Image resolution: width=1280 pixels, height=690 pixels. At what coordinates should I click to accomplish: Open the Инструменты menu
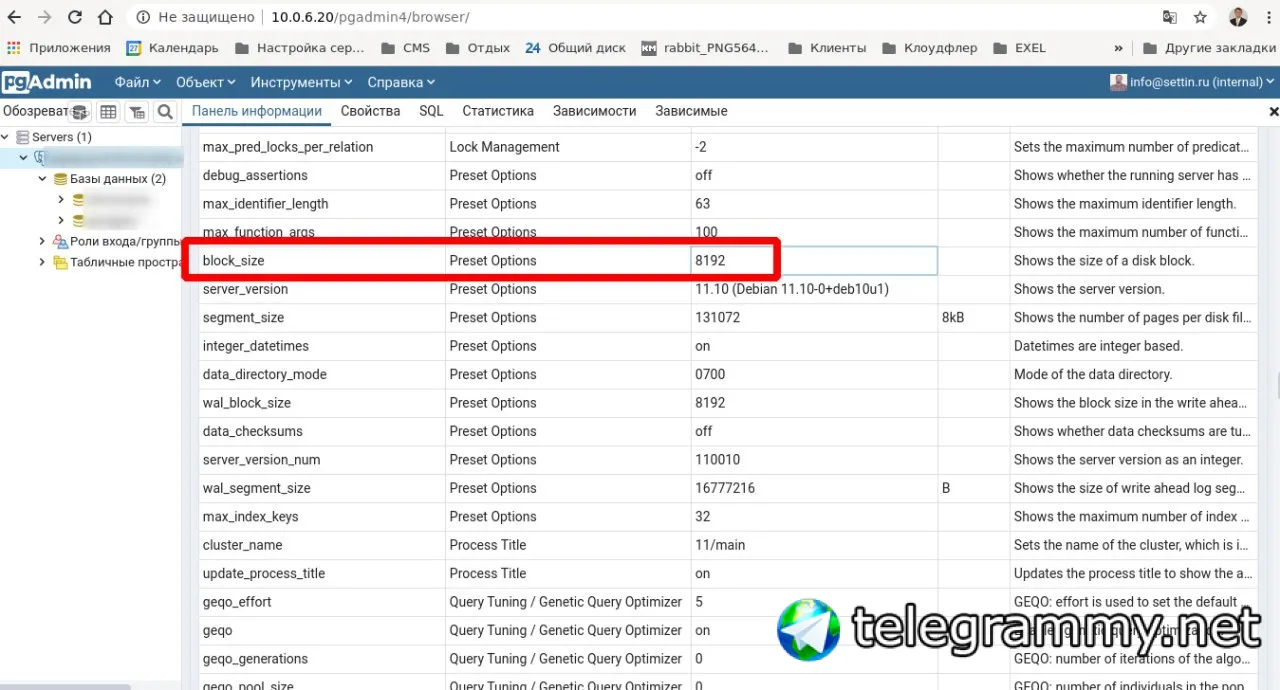(301, 82)
